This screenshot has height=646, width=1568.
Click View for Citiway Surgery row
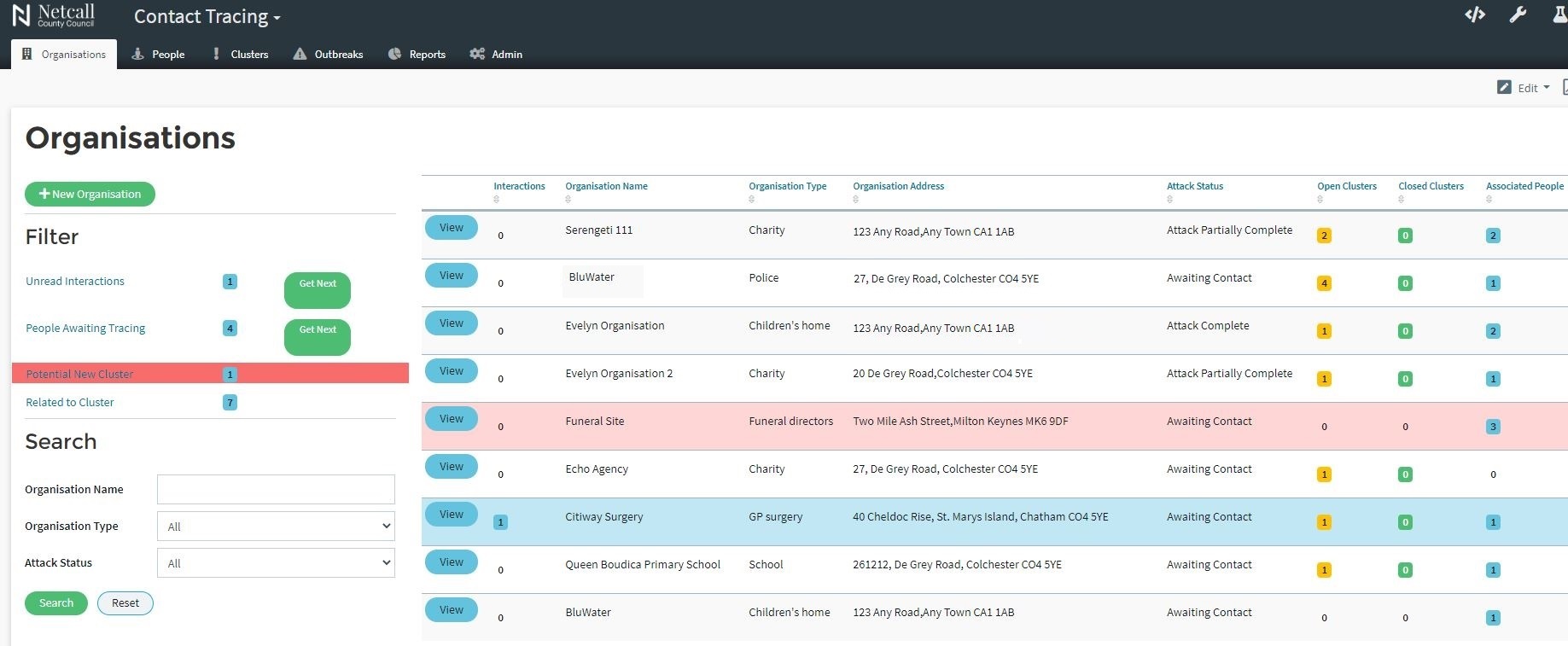click(x=451, y=515)
